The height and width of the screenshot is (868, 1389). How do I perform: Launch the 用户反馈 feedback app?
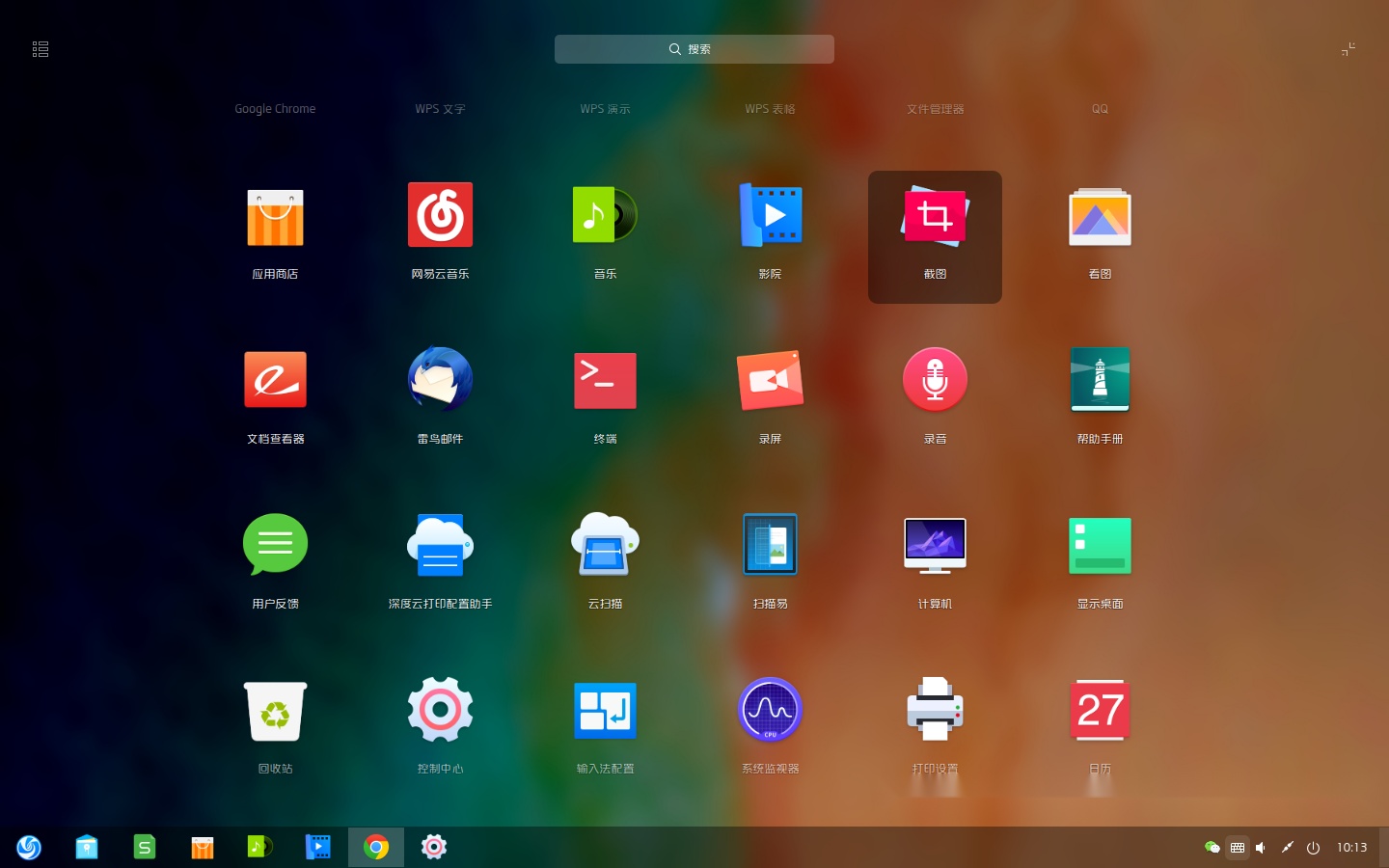tap(275, 545)
